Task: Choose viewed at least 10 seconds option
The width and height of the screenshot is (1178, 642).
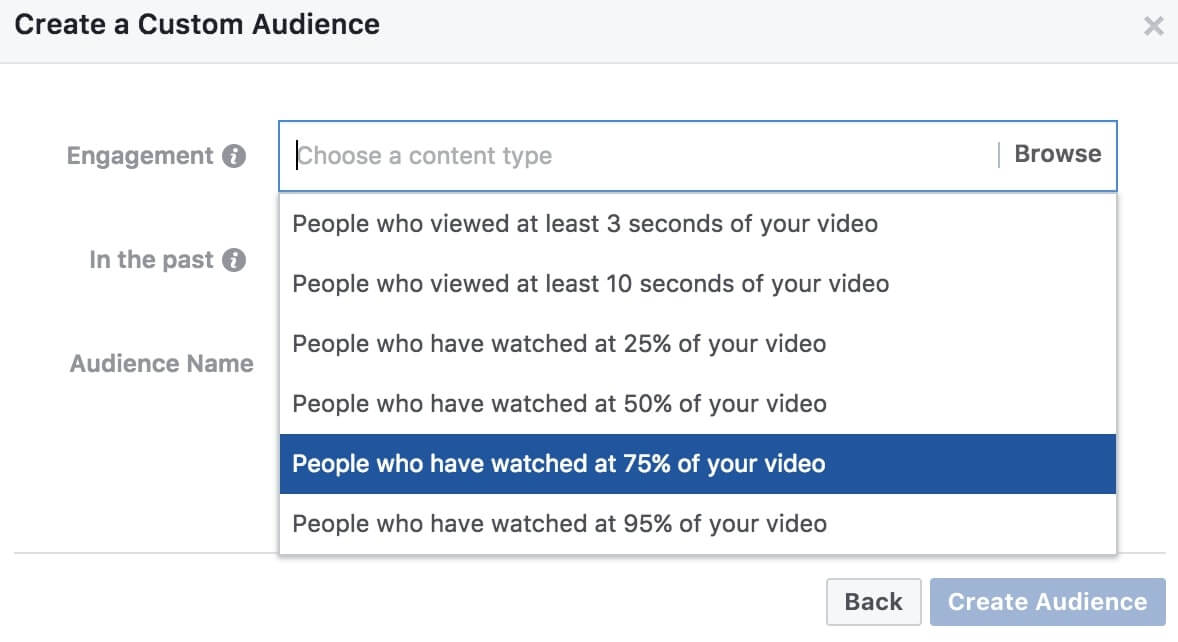Action: (x=698, y=284)
